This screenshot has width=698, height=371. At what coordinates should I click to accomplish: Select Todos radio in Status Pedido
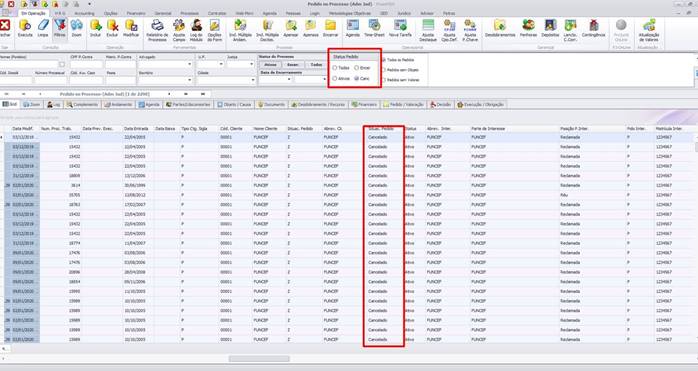335,68
